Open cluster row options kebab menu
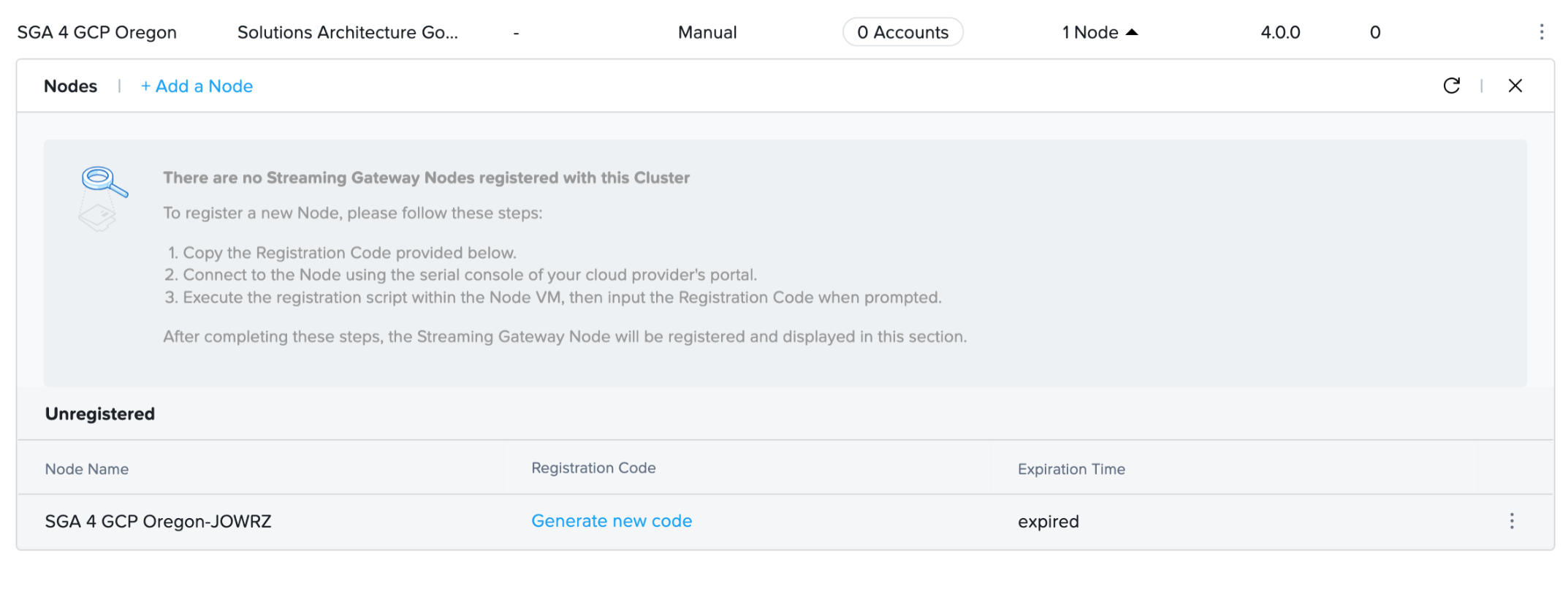1568x589 pixels. click(1541, 32)
